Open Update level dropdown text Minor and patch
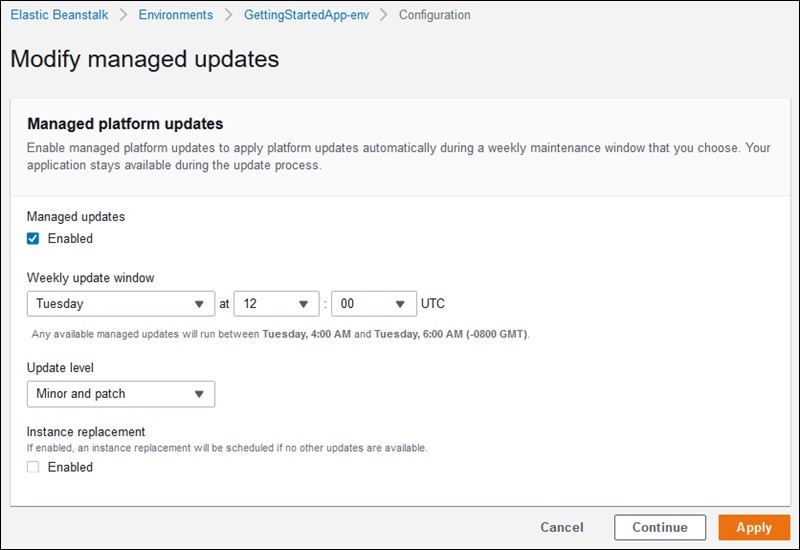This screenshot has width=800, height=550. (81, 394)
